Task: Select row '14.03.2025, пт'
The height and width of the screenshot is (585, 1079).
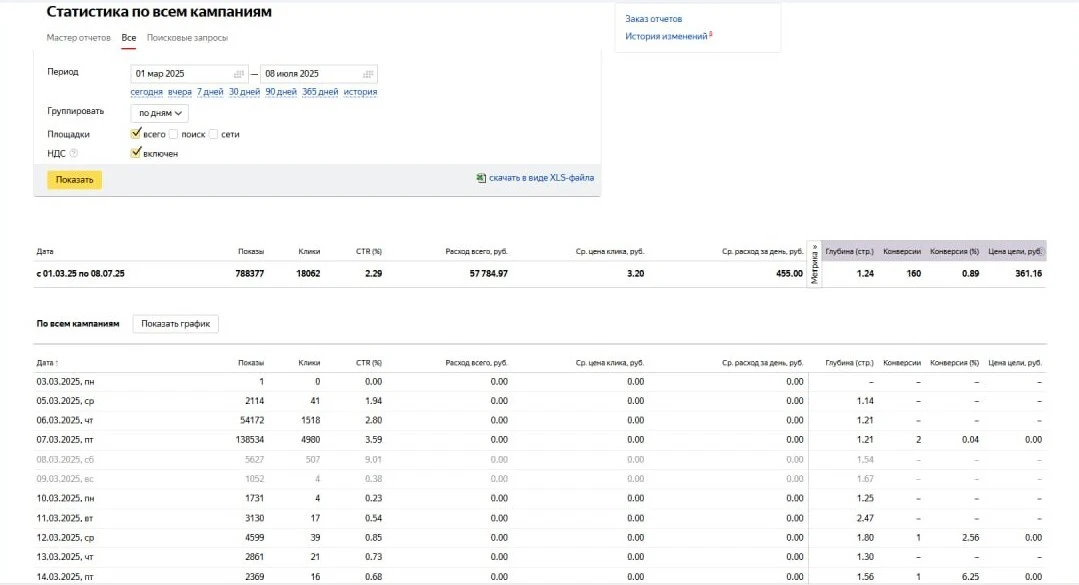Action: pos(541,576)
